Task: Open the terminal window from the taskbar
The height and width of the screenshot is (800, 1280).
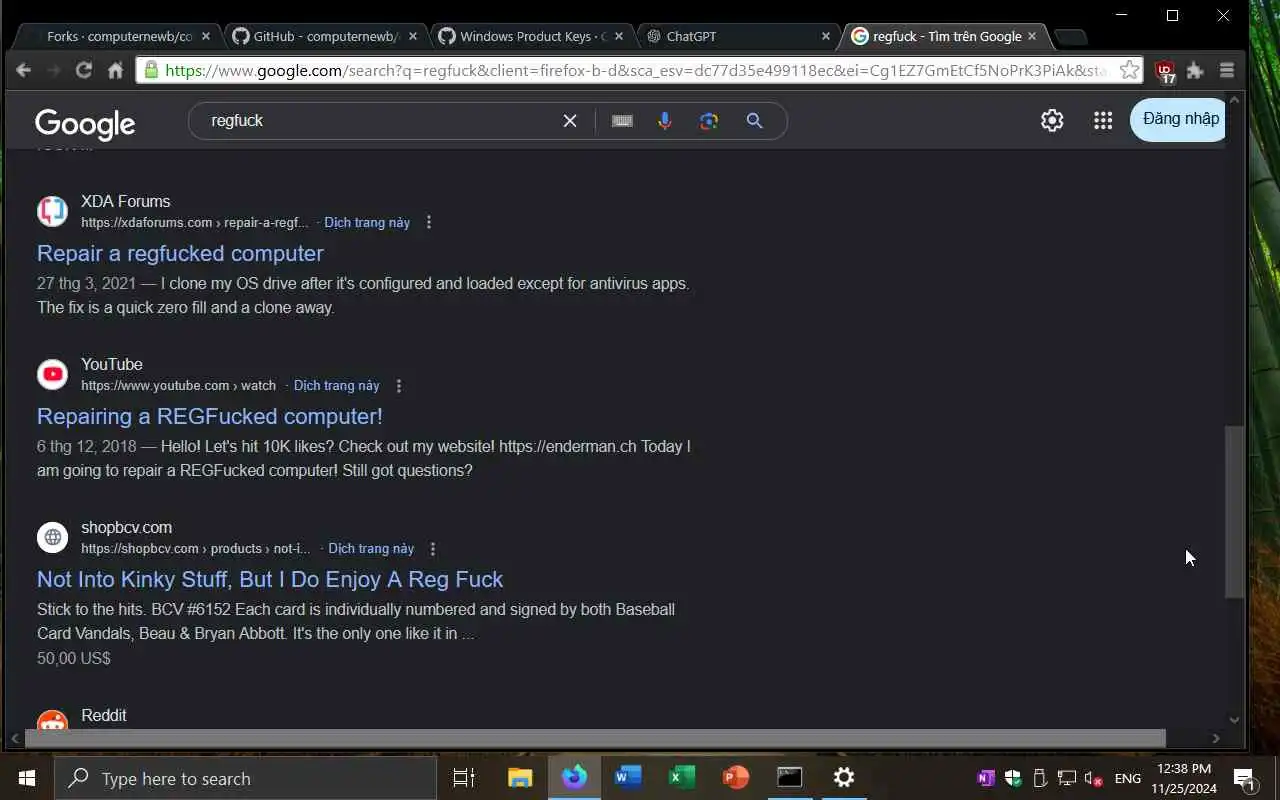Action: 790,778
